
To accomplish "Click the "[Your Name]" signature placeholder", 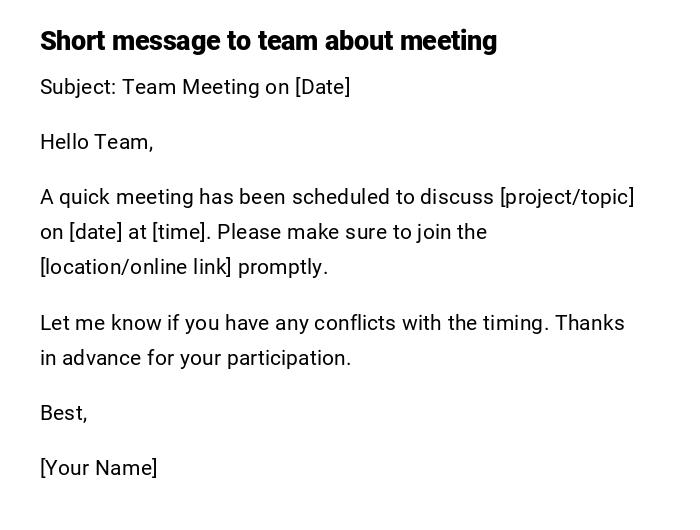I will [98, 468].
